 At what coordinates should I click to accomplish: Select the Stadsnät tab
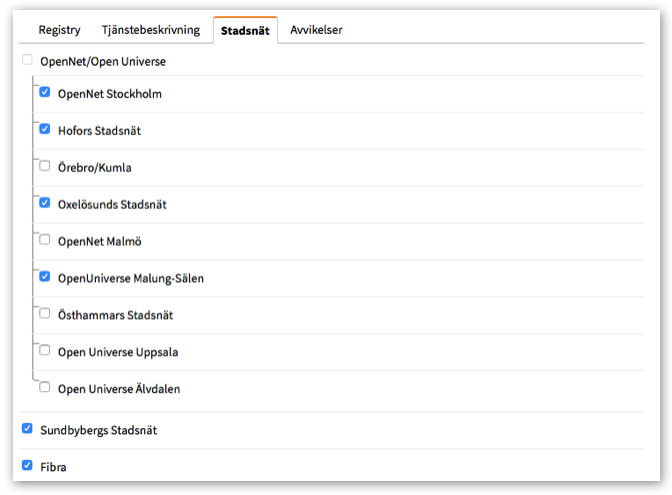pyautogui.click(x=244, y=31)
